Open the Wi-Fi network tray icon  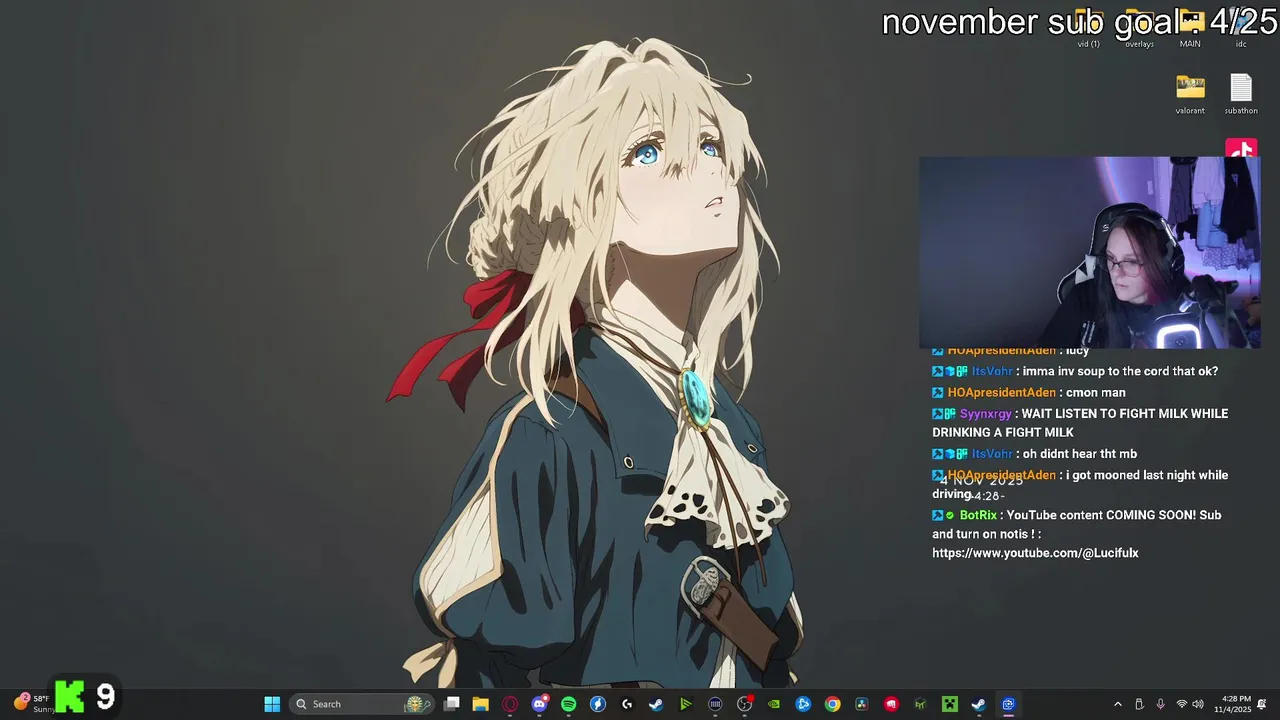1182,704
